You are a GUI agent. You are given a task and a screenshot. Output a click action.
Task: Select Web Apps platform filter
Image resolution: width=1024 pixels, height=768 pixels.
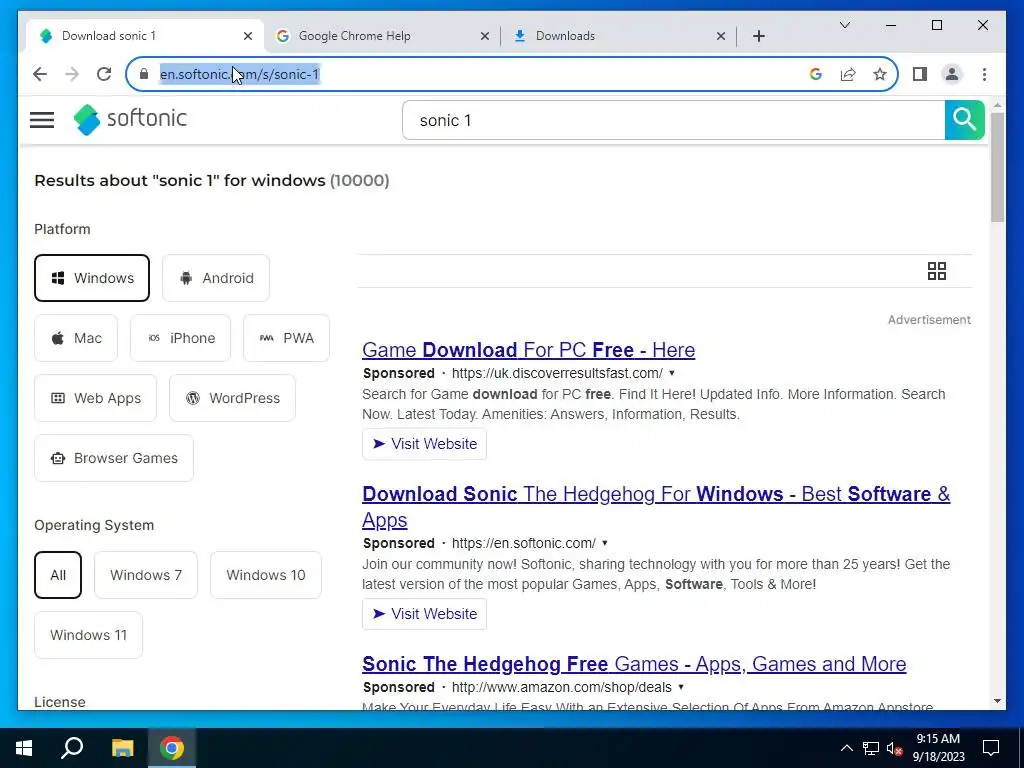point(95,398)
